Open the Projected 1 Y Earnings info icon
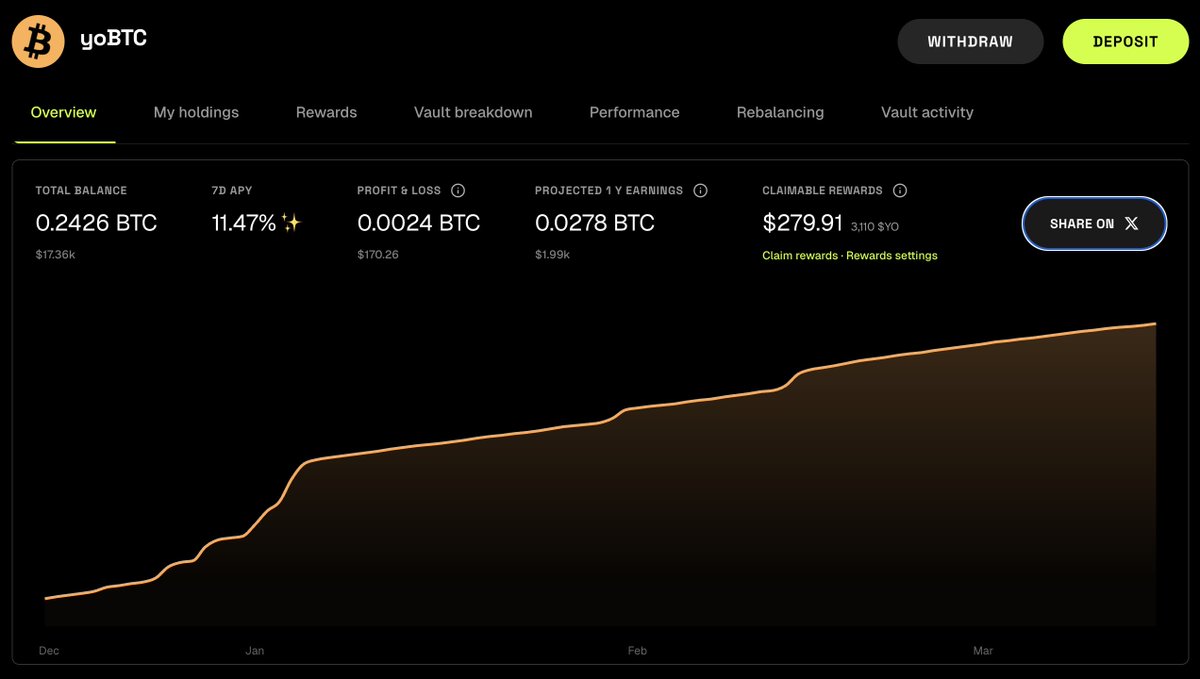Image resolution: width=1200 pixels, height=679 pixels. [x=700, y=190]
